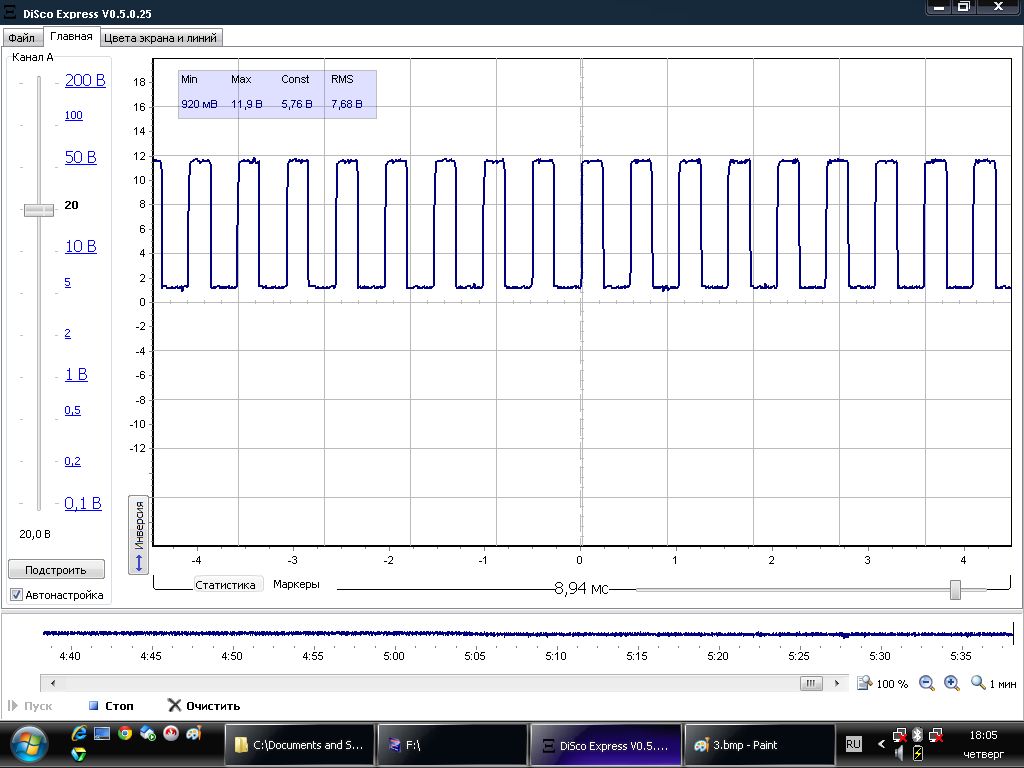
Task: Choose the 10 В voltage range
Action: point(80,246)
